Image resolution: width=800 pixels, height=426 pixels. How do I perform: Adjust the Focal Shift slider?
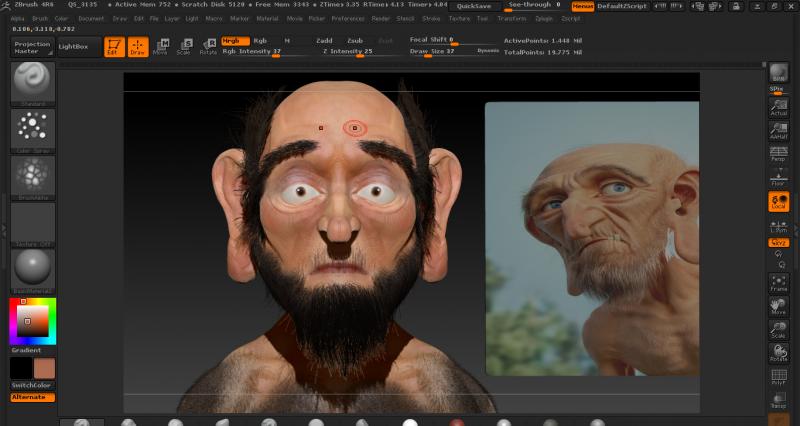pyautogui.click(x=452, y=40)
